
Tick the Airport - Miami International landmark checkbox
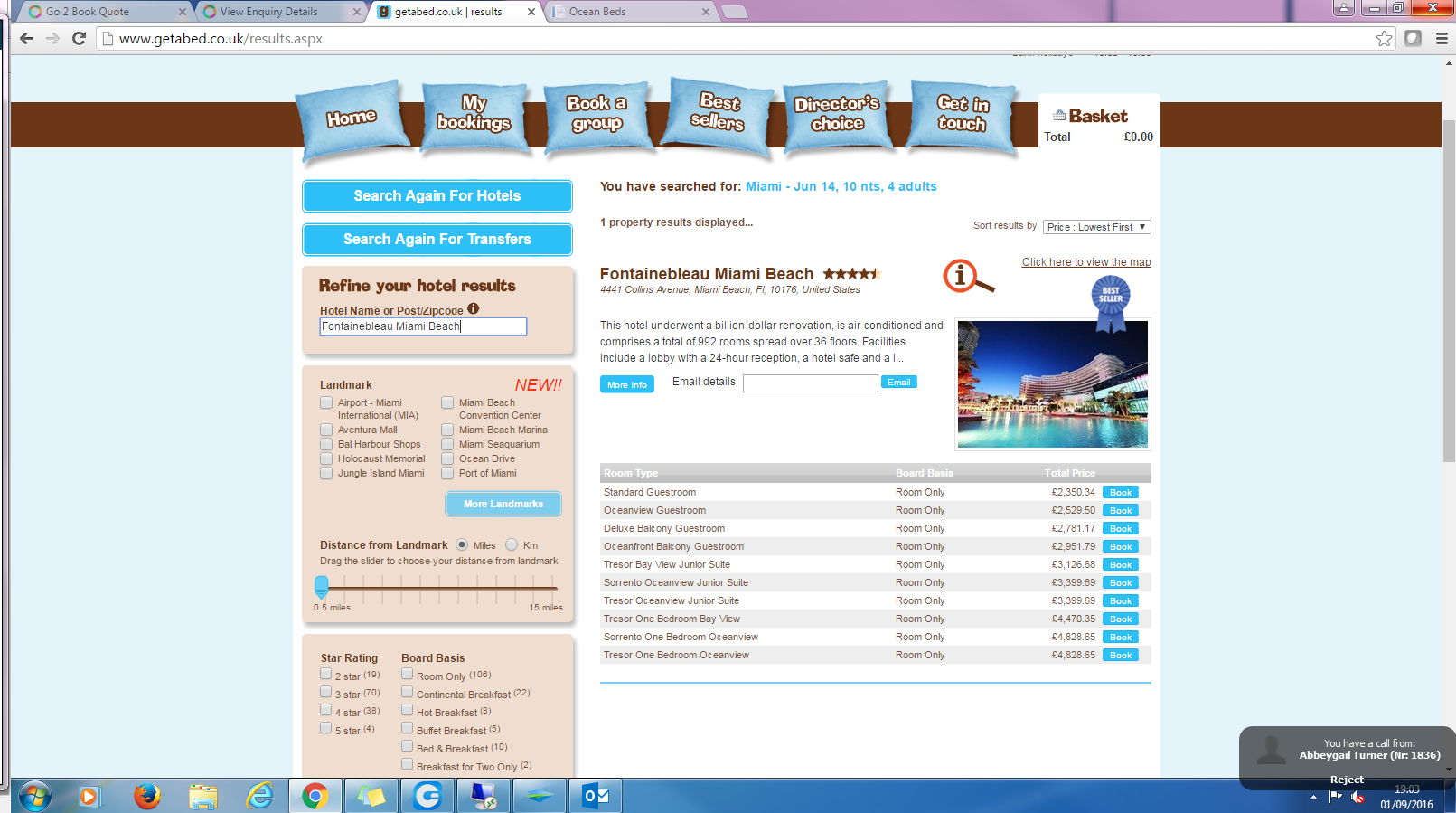[326, 402]
